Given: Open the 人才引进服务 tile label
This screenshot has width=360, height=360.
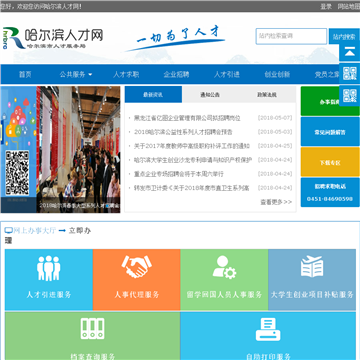Looking at the screenshot, I should pos(49,295).
